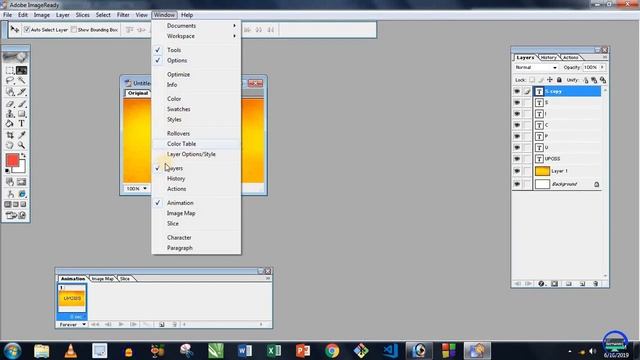
Task: Click the delete layer trash icon
Action: pyautogui.click(x=596, y=284)
